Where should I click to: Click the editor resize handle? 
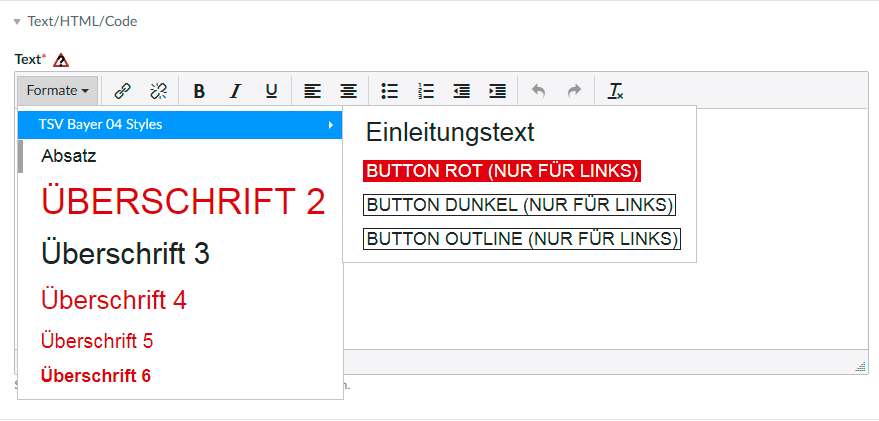[x=860, y=367]
